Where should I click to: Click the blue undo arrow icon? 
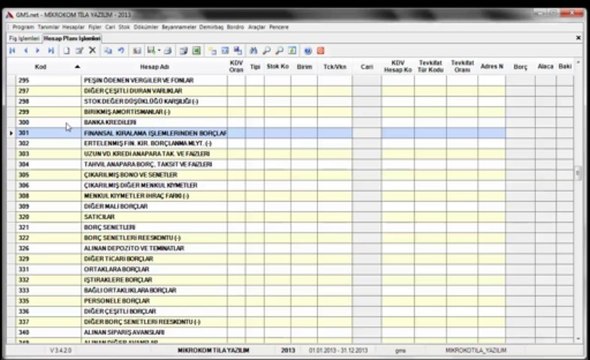[x=121, y=50]
